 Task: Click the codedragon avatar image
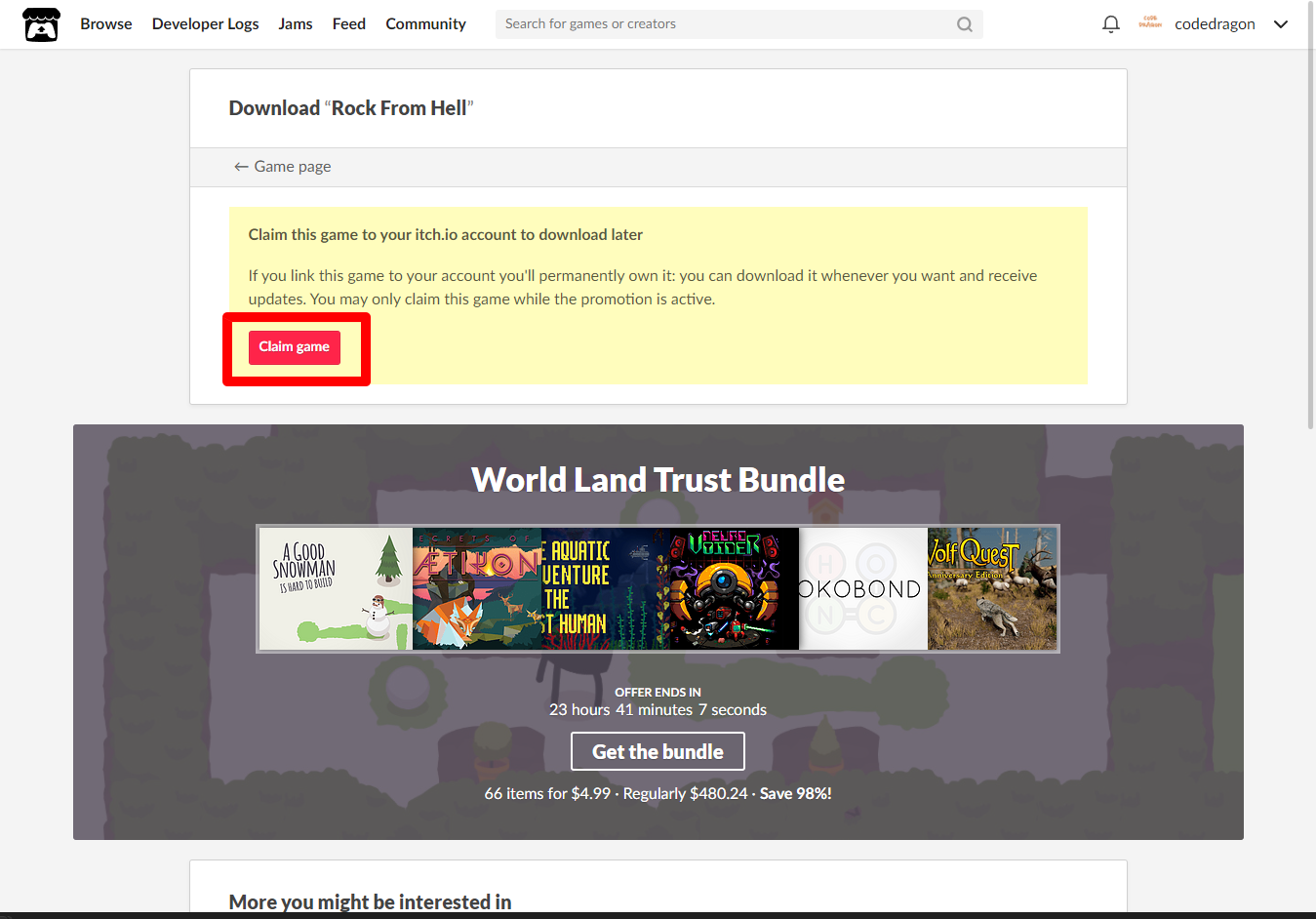click(x=1150, y=23)
